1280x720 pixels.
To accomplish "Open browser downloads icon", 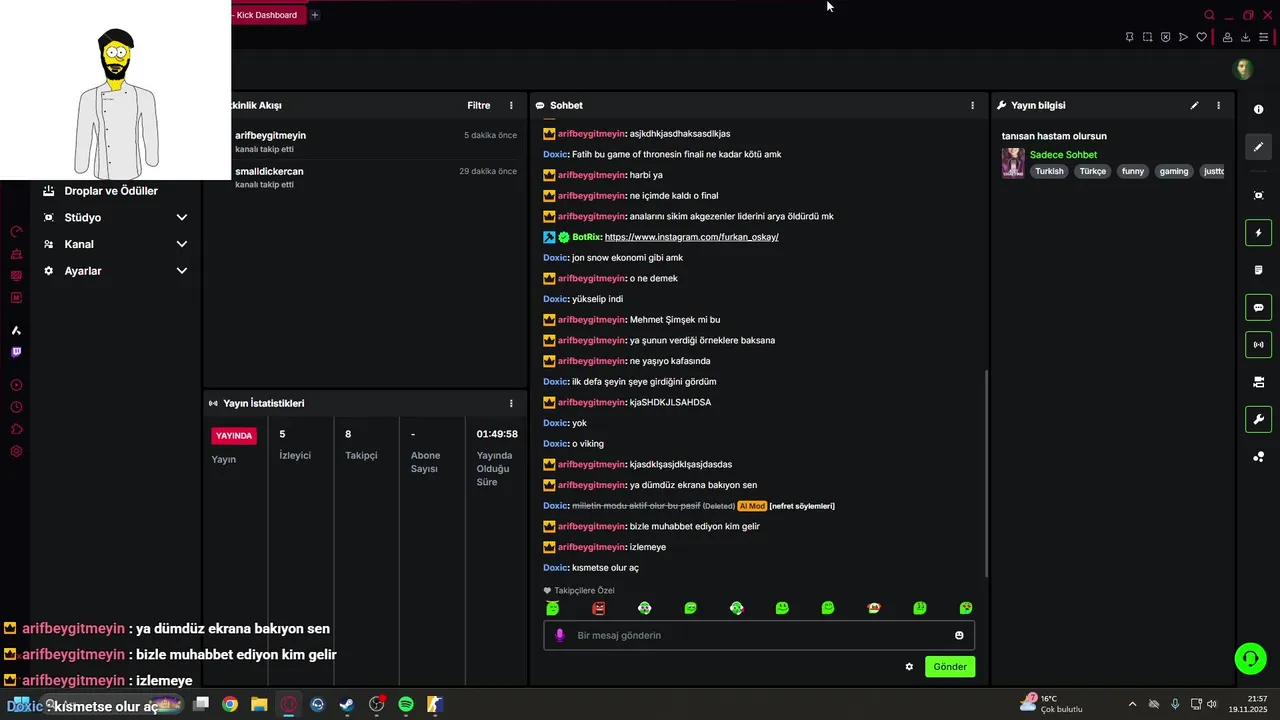I will pos(1245,37).
